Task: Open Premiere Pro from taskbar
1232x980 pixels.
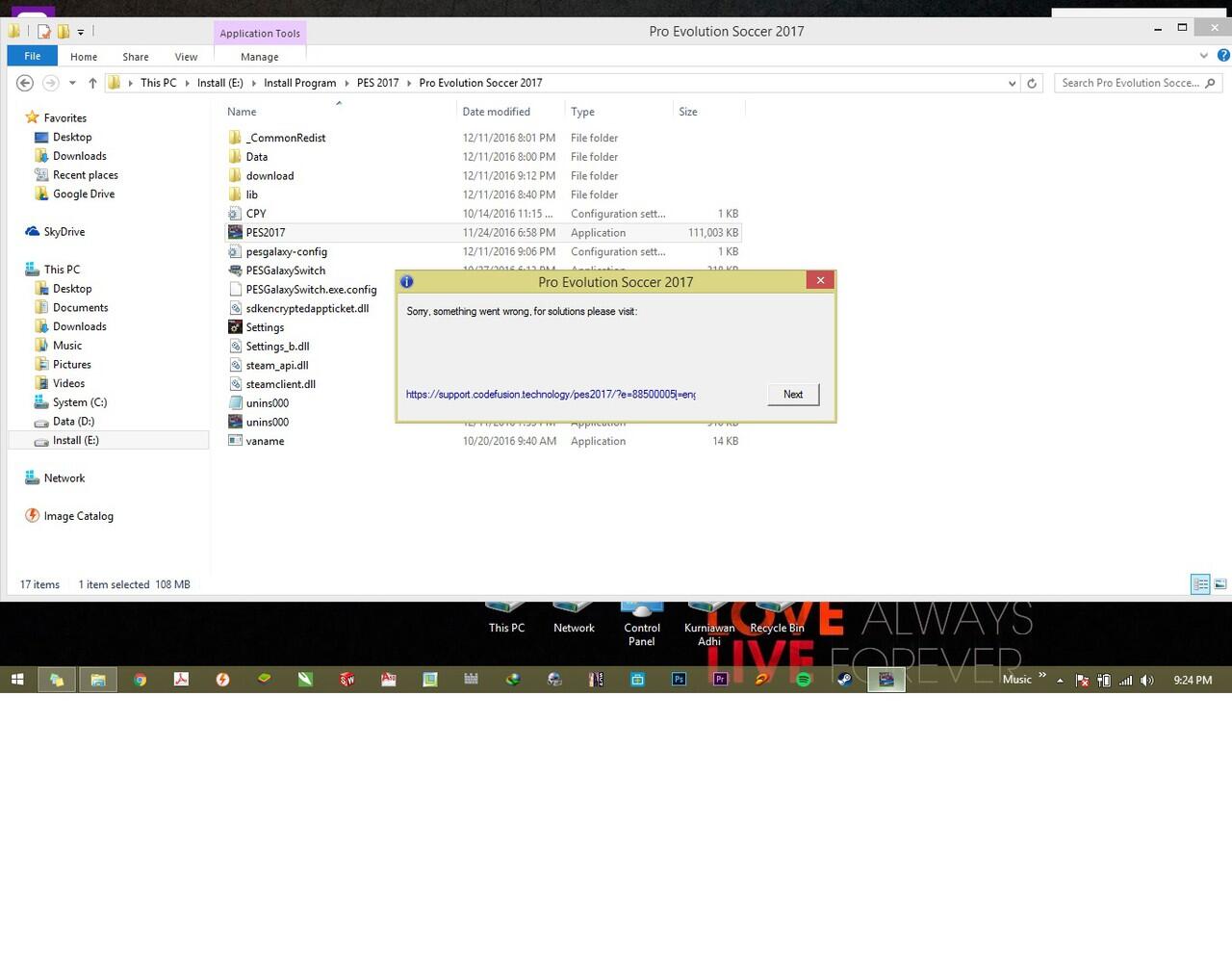Action: click(720, 680)
